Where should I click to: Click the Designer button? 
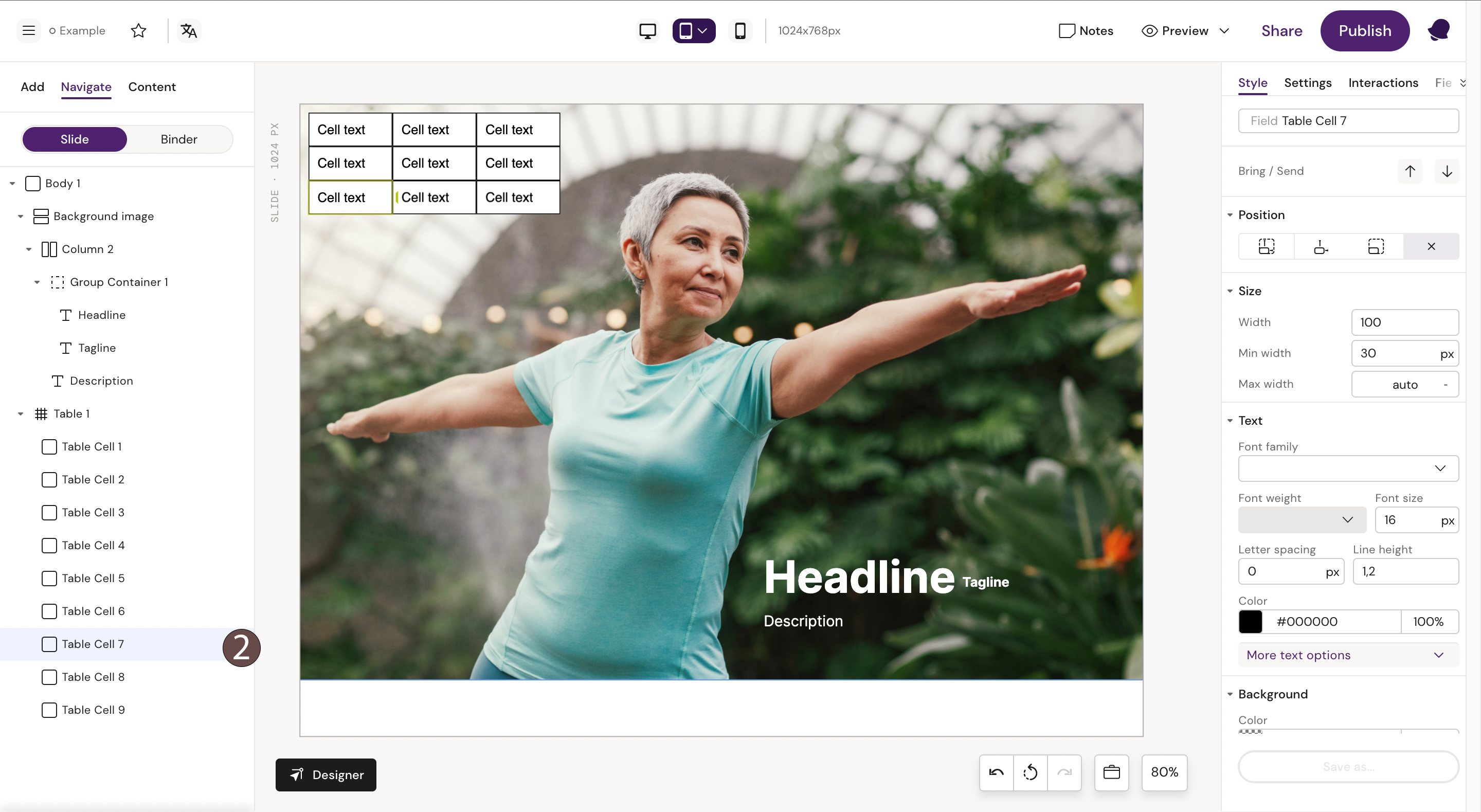pos(326,774)
